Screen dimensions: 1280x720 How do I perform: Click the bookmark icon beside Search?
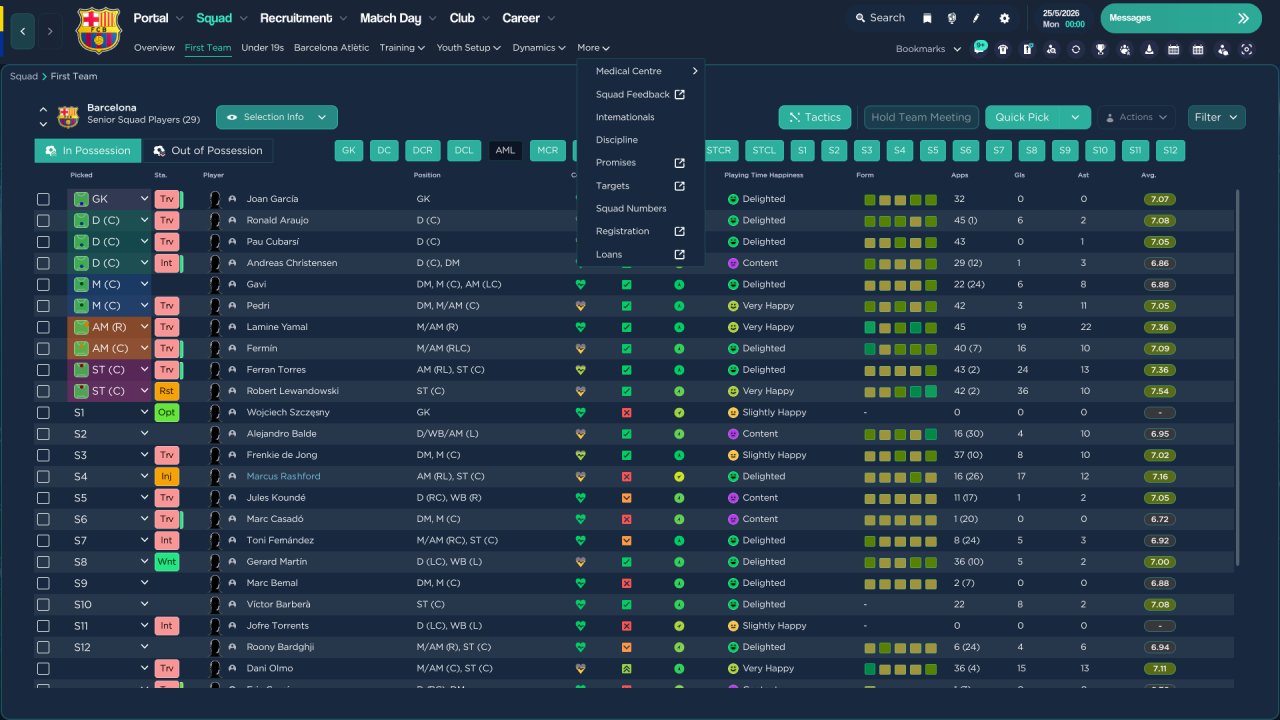coord(927,18)
